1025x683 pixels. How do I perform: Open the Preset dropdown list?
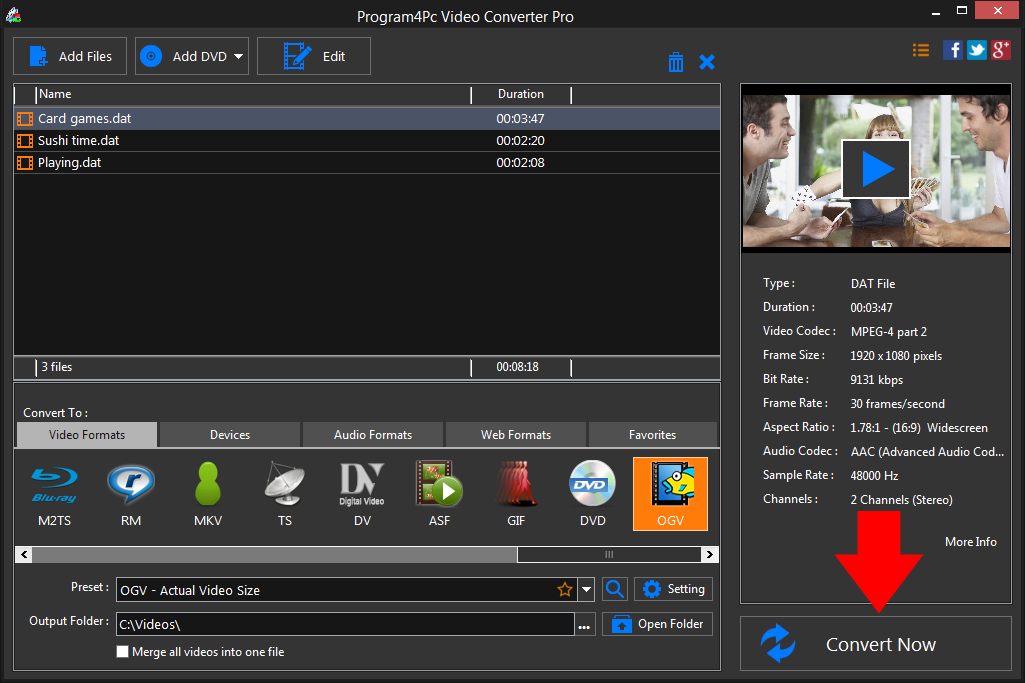[x=587, y=590]
